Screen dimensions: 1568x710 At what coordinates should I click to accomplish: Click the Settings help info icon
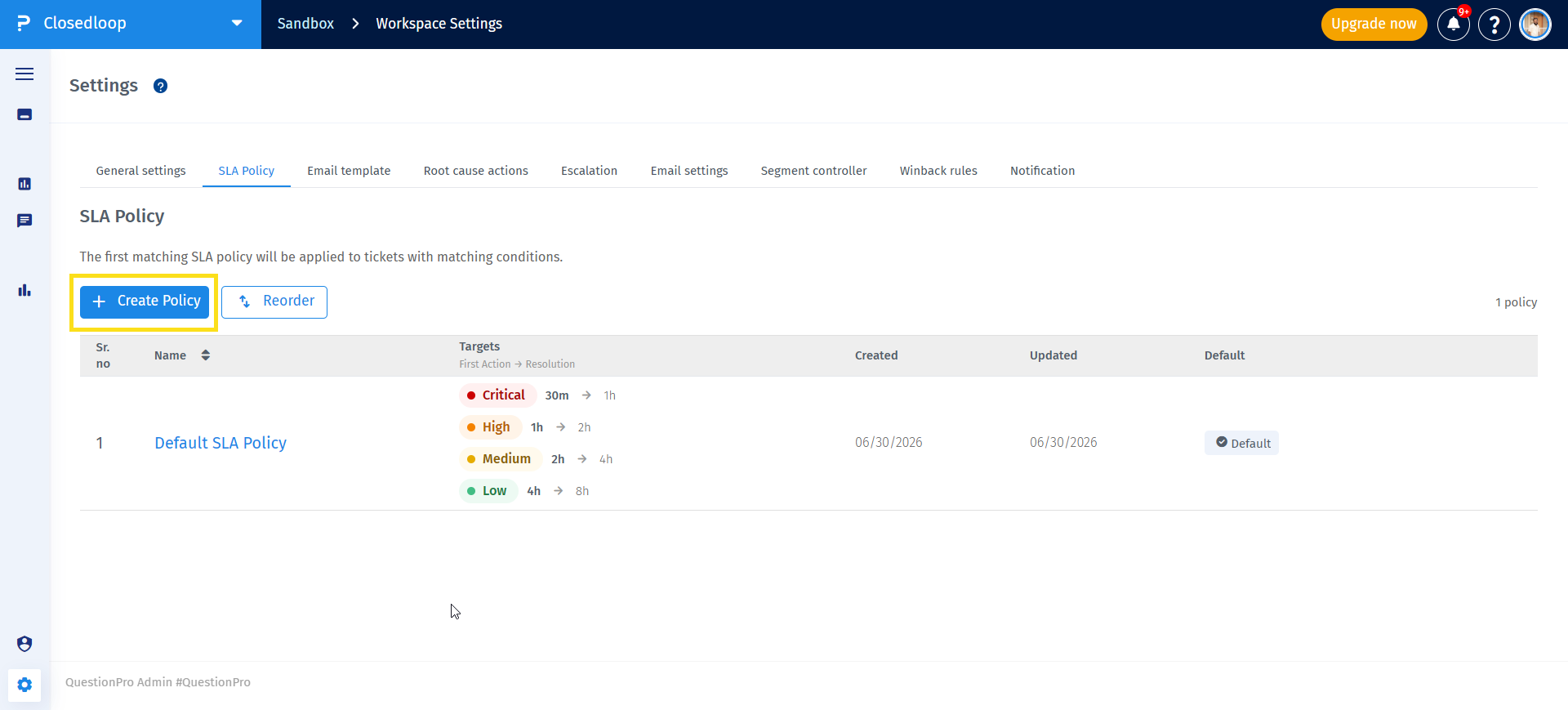[x=161, y=86]
